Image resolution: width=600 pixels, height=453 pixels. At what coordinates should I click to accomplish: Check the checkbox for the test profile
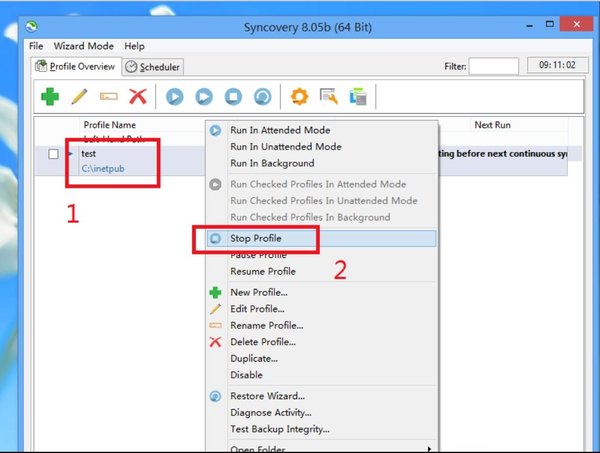pos(53,154)
